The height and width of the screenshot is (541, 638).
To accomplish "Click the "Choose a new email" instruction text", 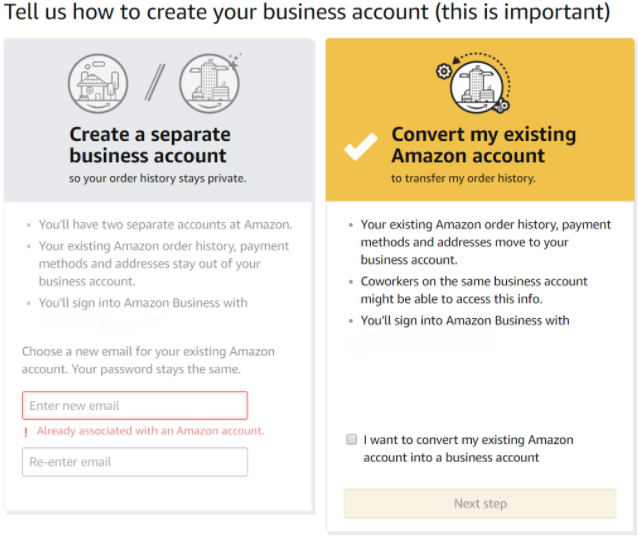I will [x=148, y=361].
